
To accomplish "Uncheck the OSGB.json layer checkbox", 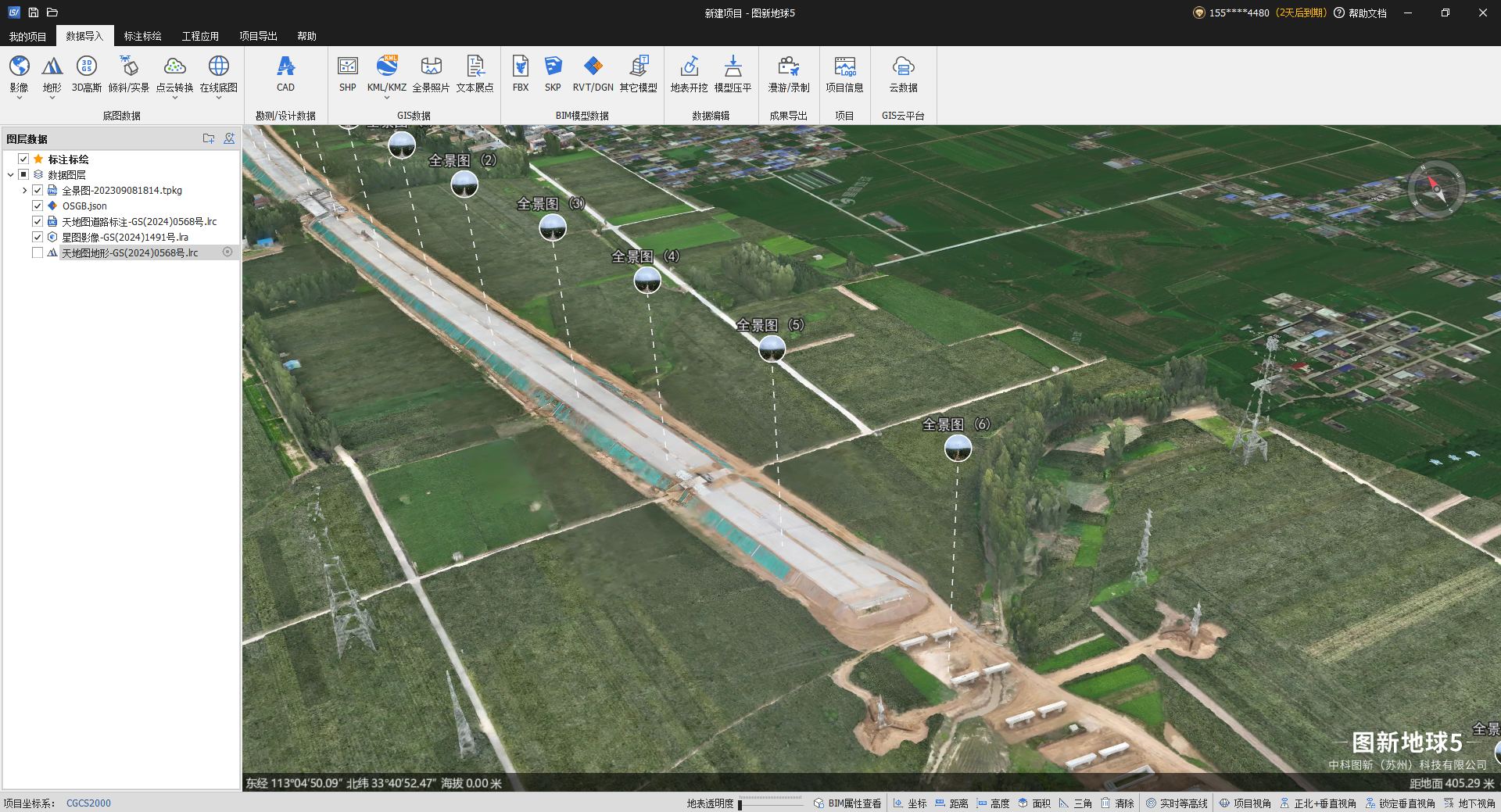I will tap(38, 206).
